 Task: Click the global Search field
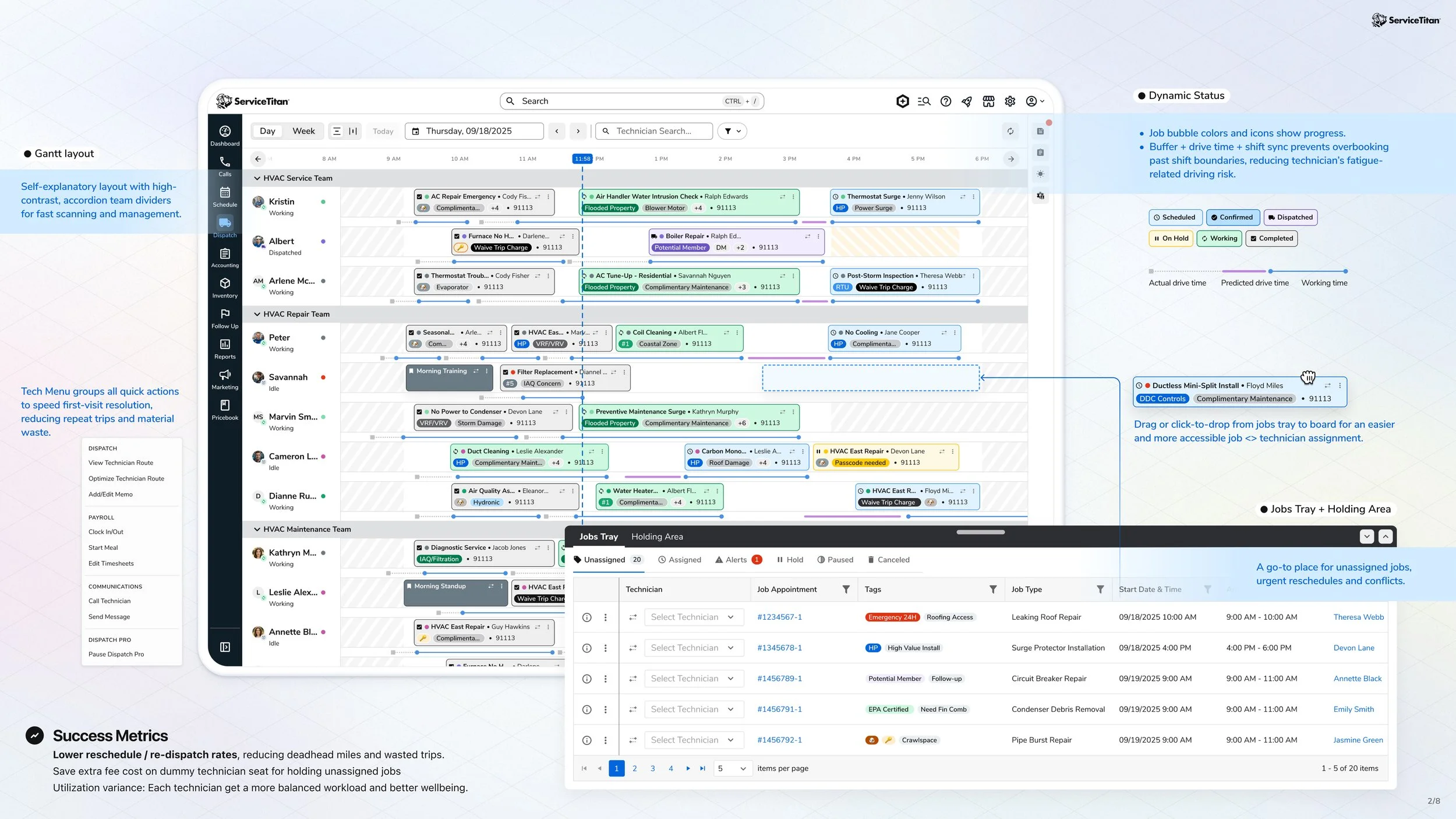[x=632, y=101]
